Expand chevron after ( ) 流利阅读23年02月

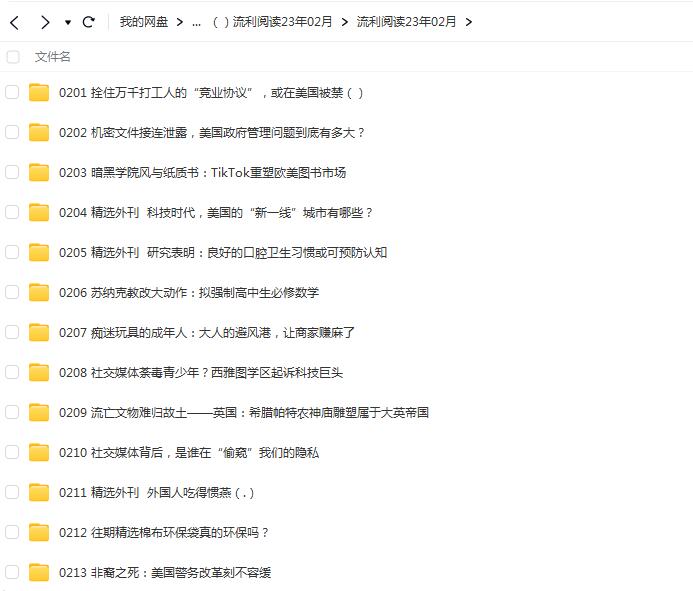click(345, 22)
